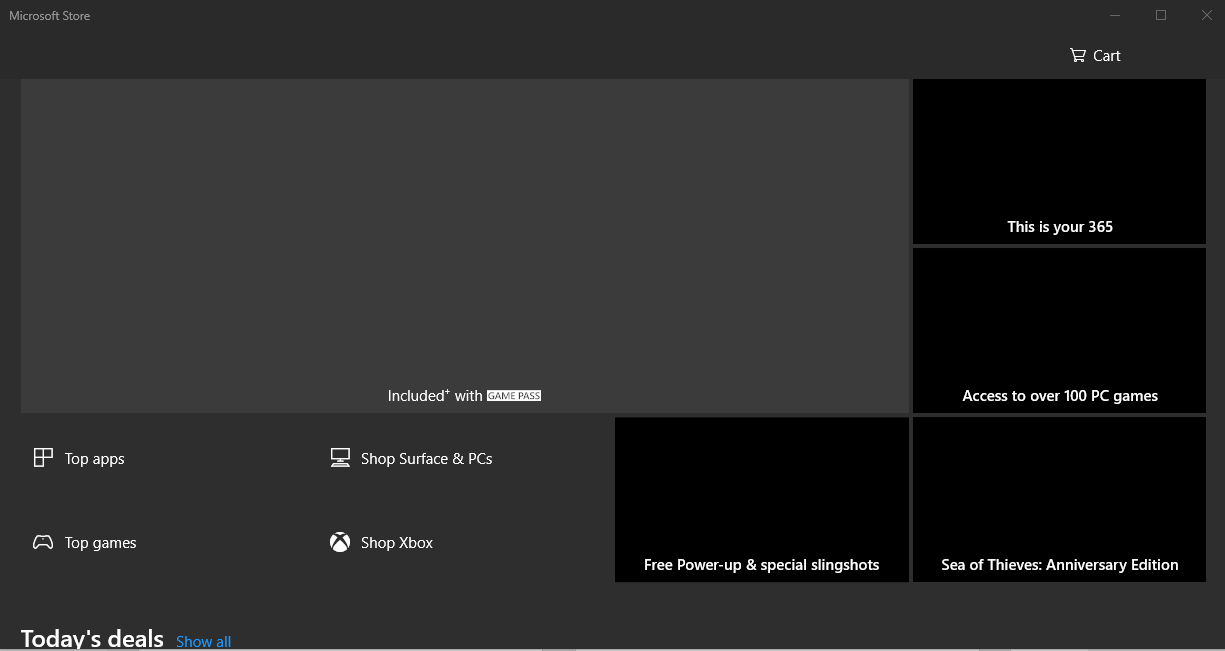The image size is (1225, 651).
Task: Click the Cart label
Action: click(1107, 55)
